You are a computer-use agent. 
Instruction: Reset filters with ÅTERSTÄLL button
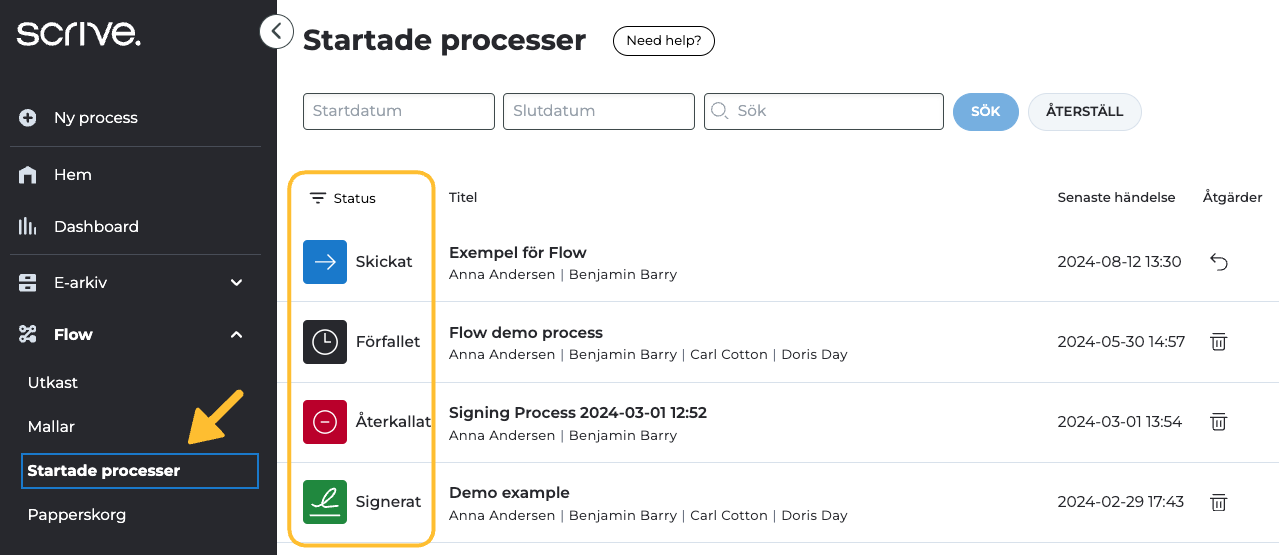pyautogui.click(x=1084, y=112)
